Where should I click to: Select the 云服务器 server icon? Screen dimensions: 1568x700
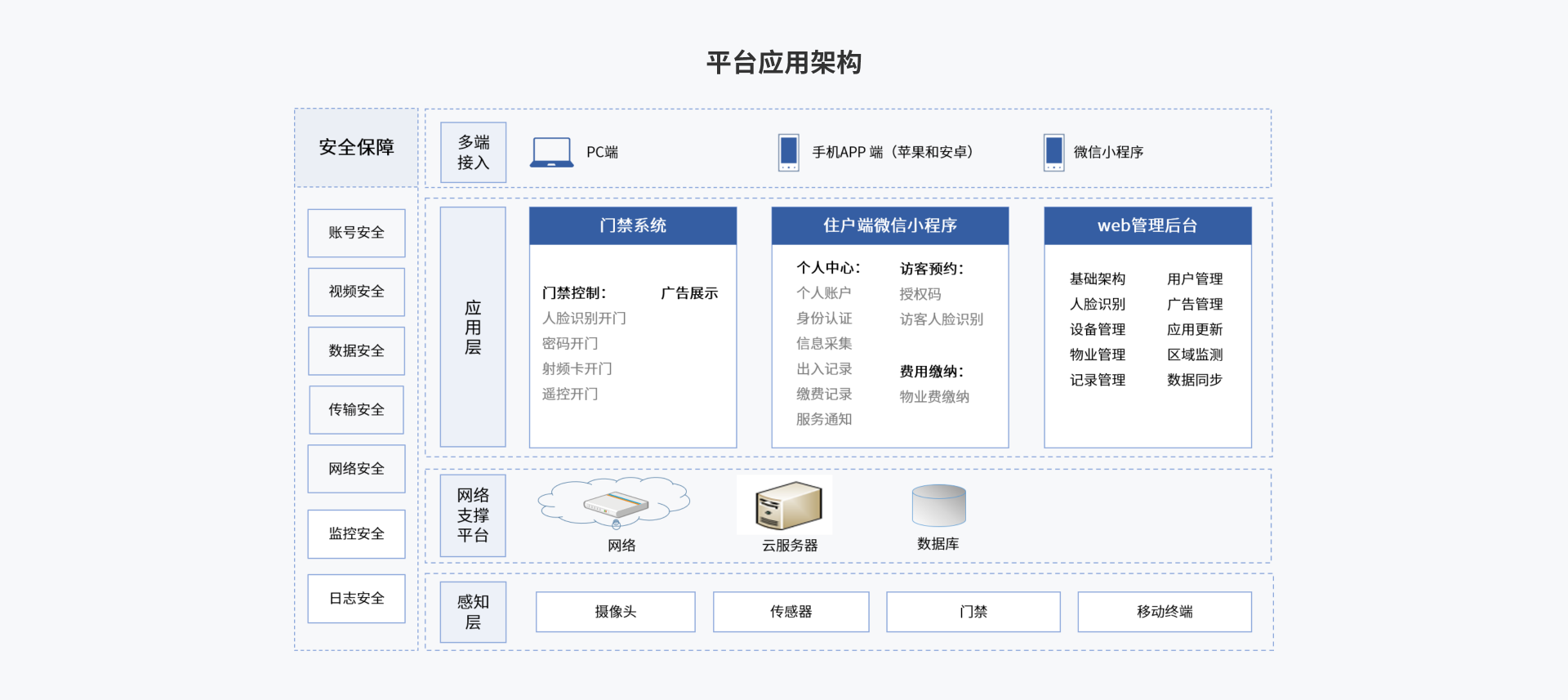coord(787,506)
